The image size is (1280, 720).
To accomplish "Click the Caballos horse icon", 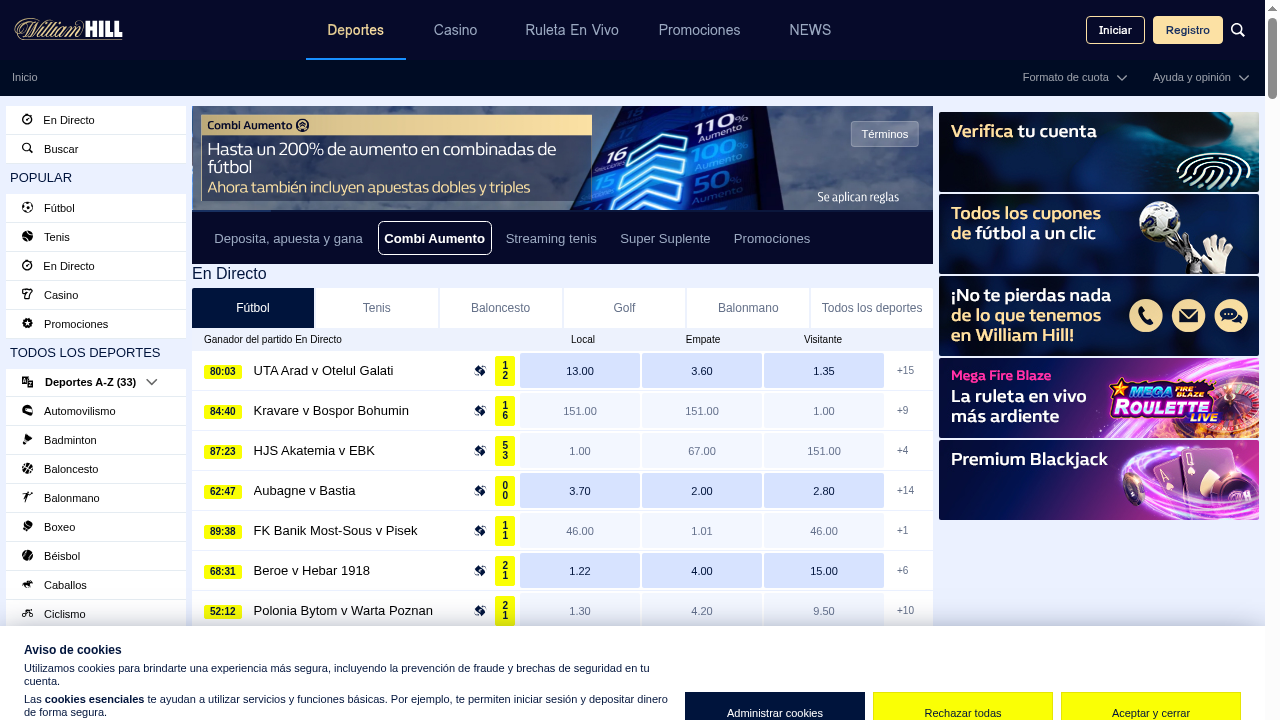I will click(x=27, y=585).
